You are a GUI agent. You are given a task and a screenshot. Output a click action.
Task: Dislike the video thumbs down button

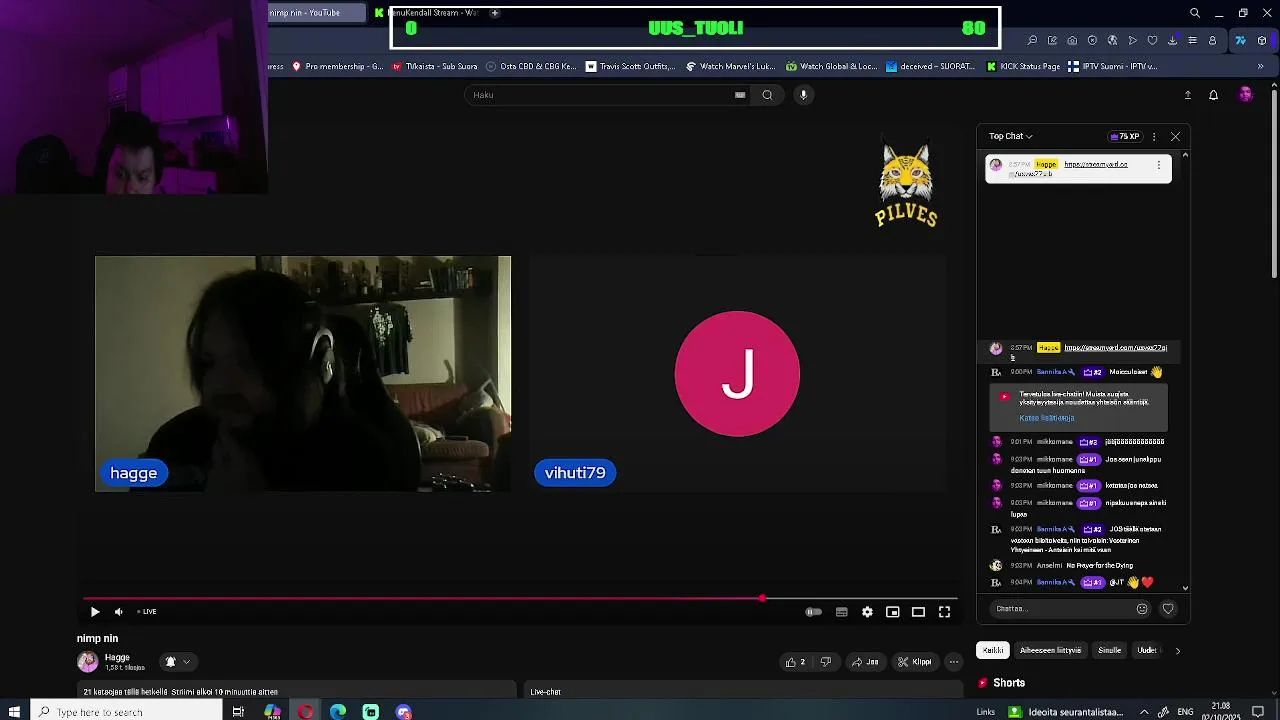pos(825,662)
